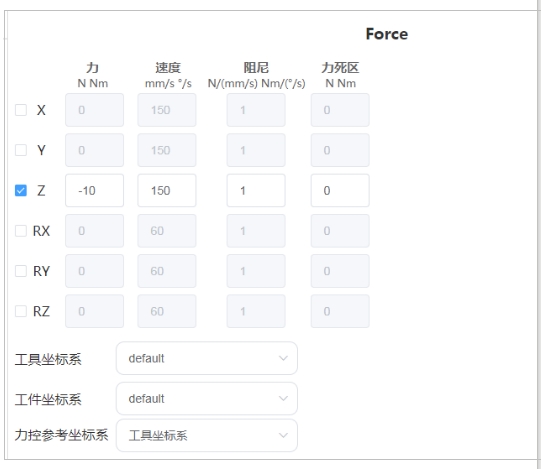Open the 工件坐标系 default dropdown
The height and width of the screenshot is (469, 541).
tap(207, 399)
